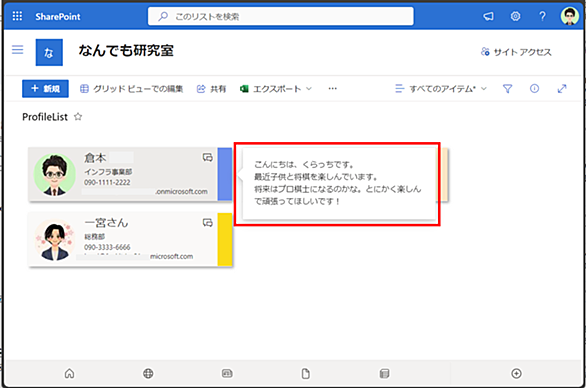
Task: Click the avatar on 倉本 card
Action: 55,175
